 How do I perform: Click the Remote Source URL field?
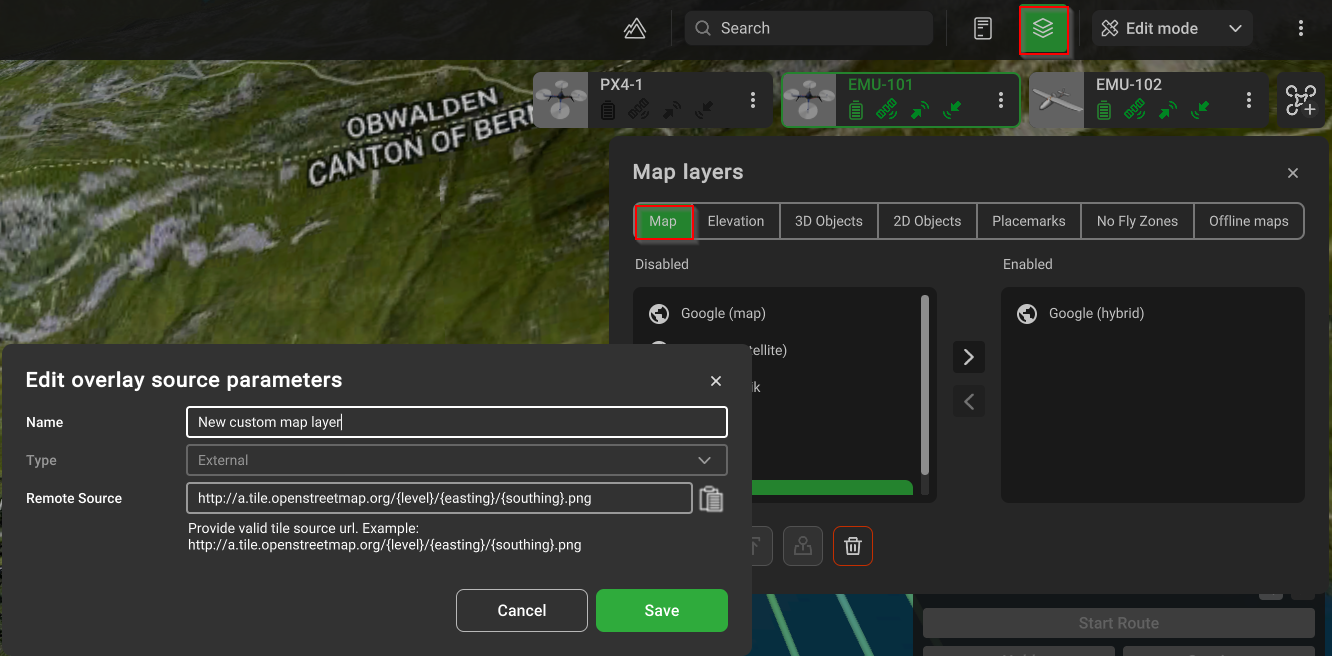click(x=439, y=498)
